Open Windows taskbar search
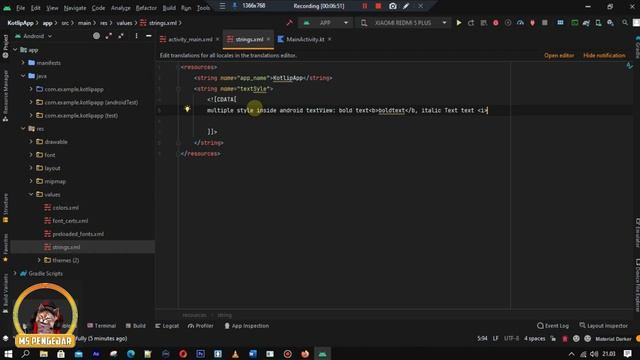640x360 pixels. 25,354
